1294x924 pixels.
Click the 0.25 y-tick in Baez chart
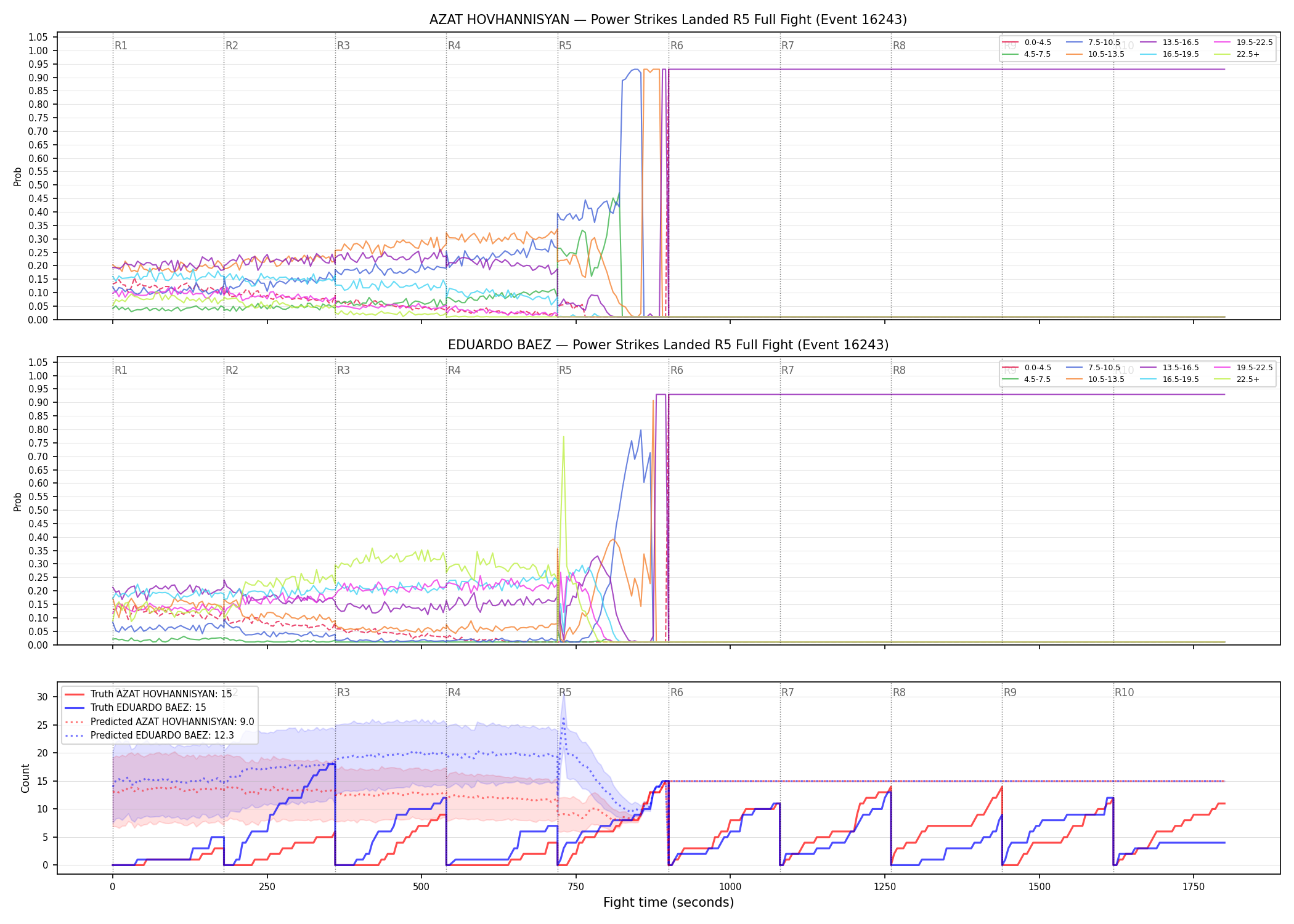pos(38,578)
